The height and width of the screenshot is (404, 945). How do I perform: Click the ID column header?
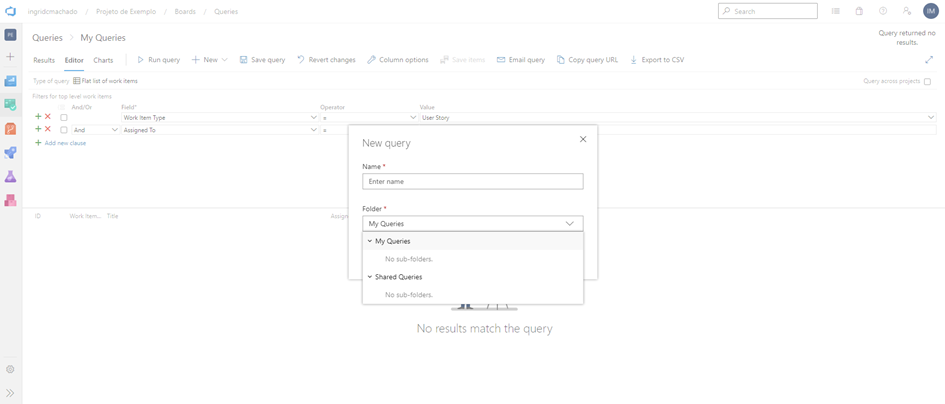(37, 216)
